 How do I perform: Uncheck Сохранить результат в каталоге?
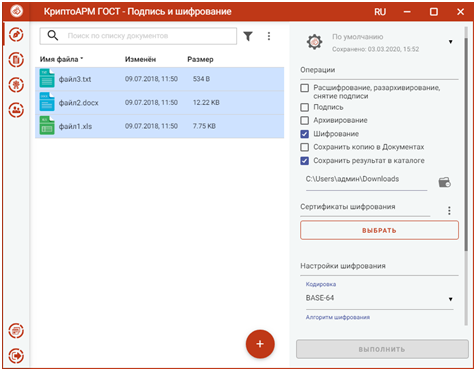pyautogui.click(x=304, y=161)
